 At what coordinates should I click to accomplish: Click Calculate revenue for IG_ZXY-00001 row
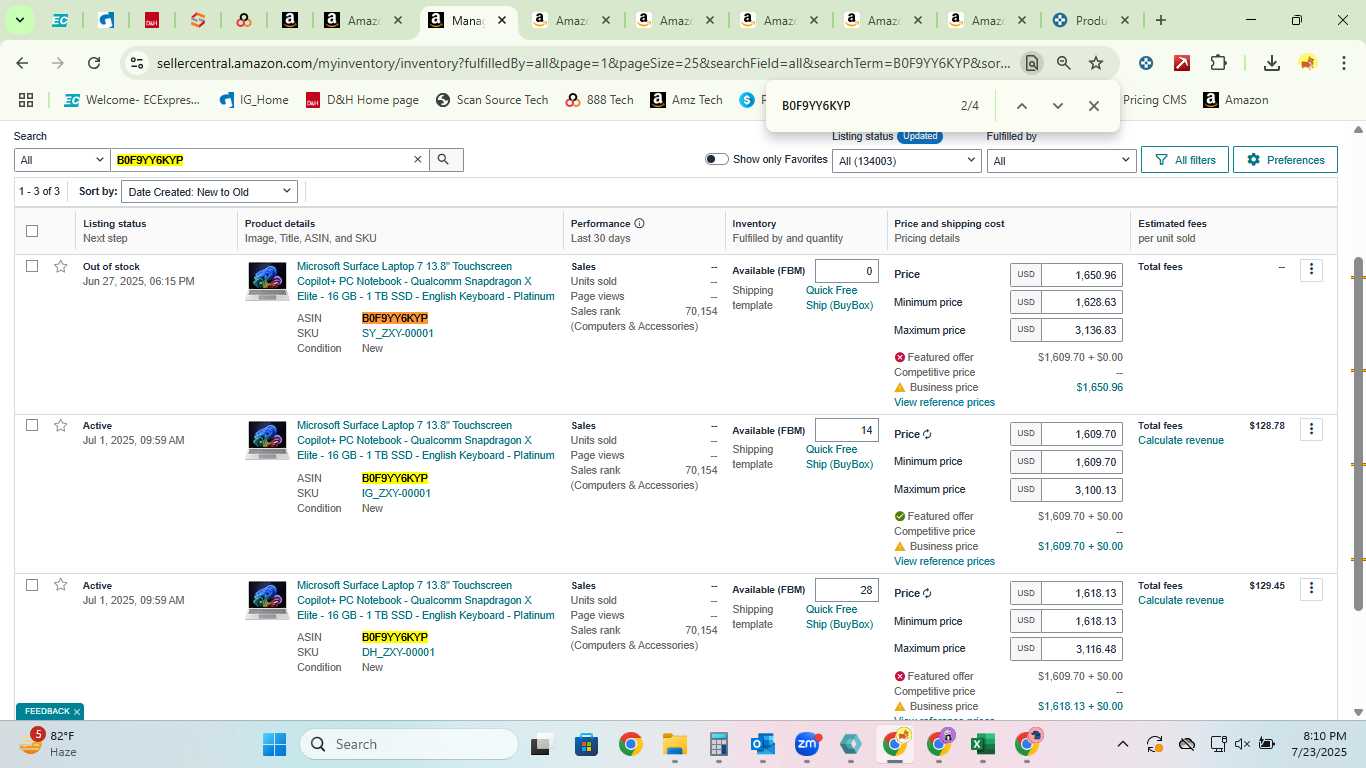(1181, 440)
